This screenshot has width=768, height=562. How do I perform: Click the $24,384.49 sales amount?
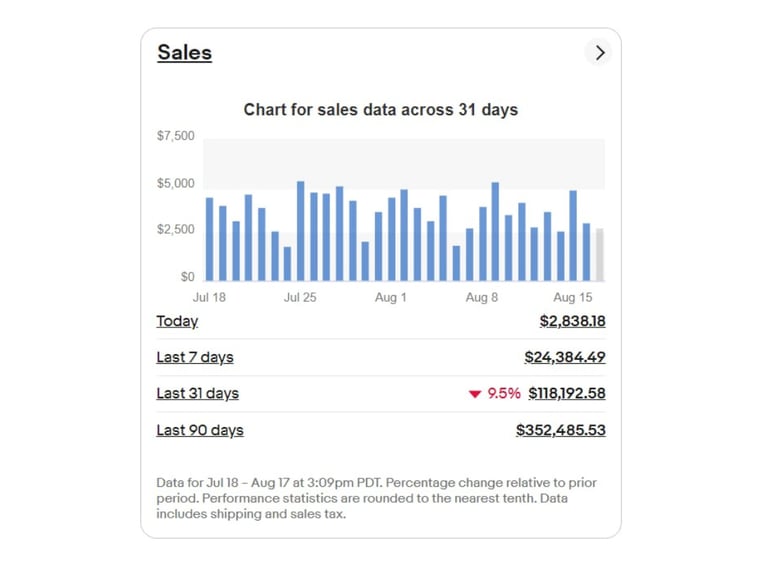(x=564, y=357)
